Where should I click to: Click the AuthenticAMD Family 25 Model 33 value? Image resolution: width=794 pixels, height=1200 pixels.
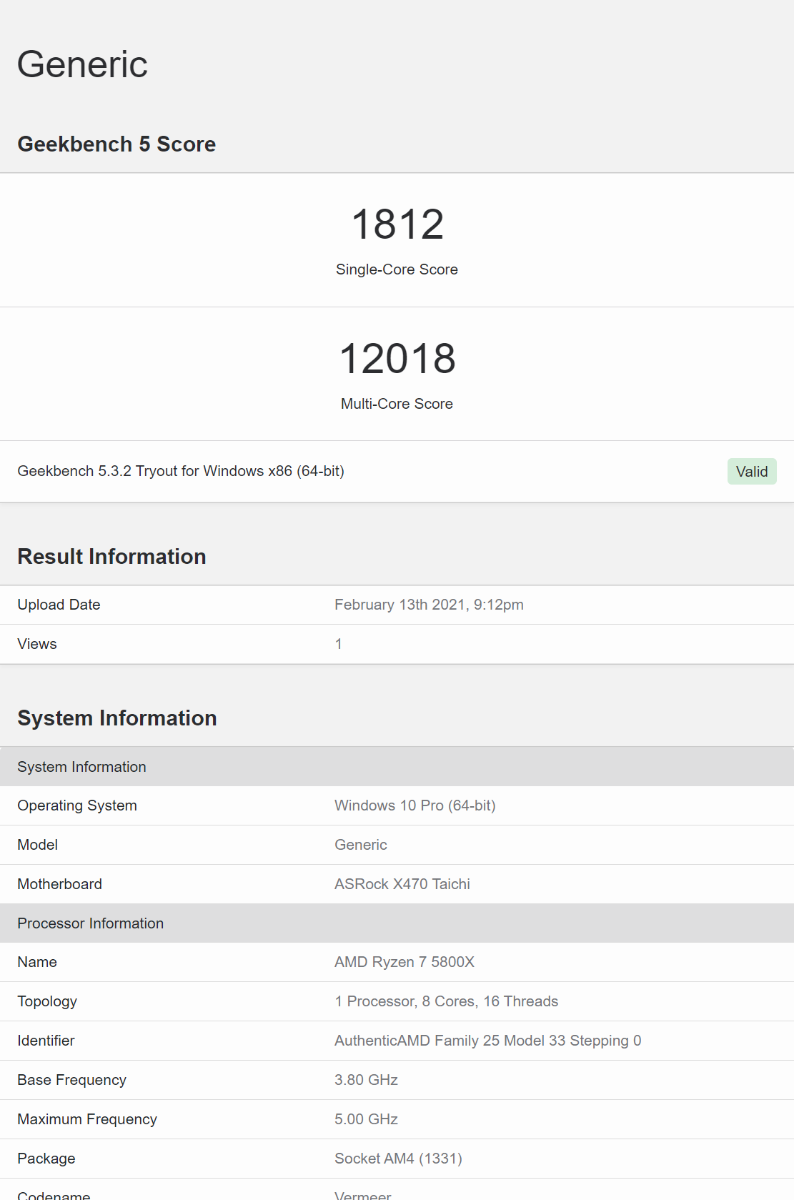[x=488, y=1041]
